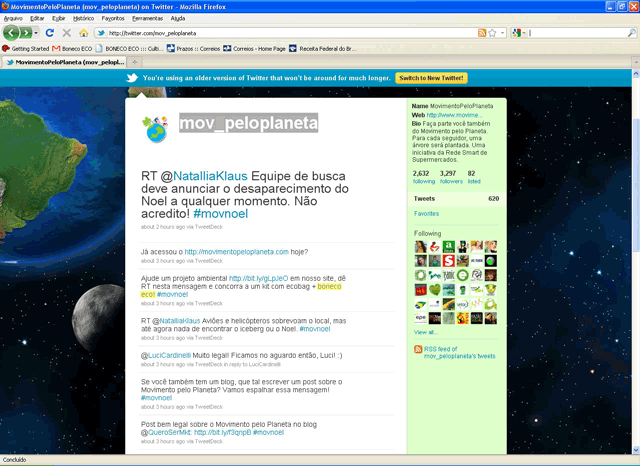Open epe following avatar

coord(420,318)
